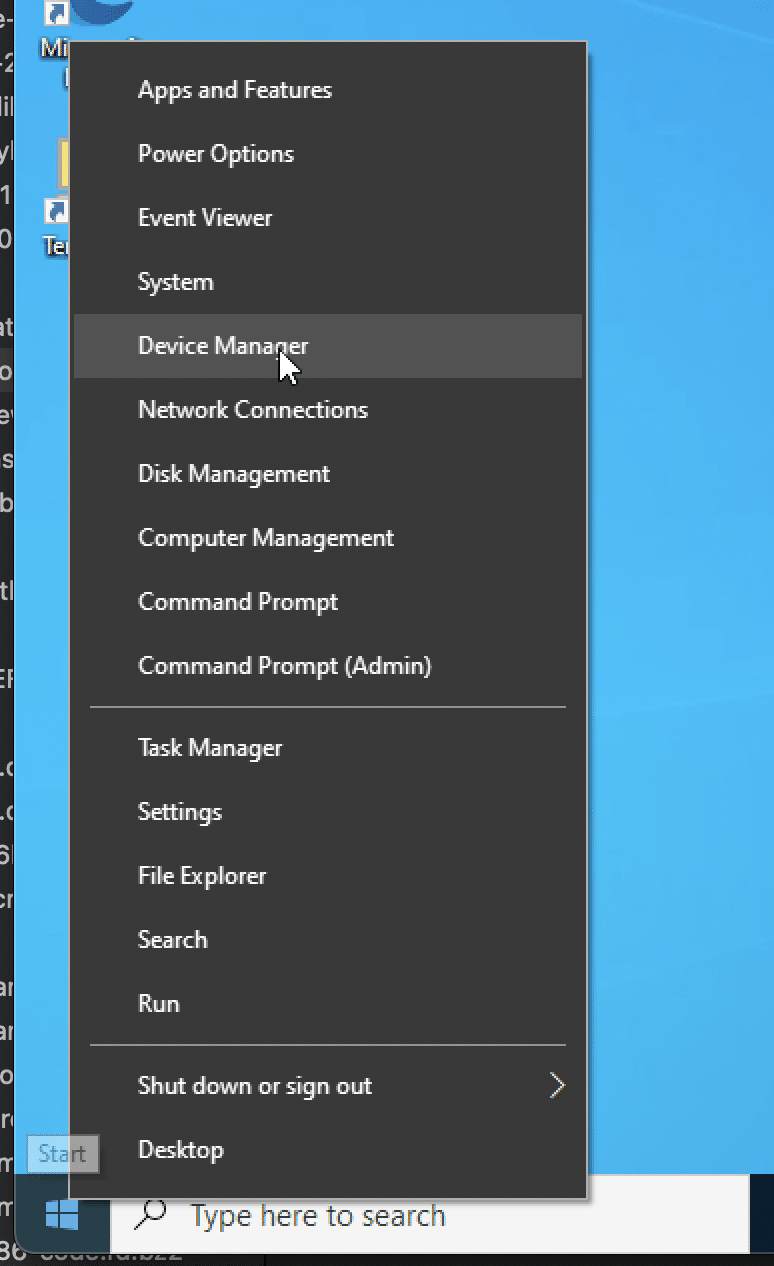This screenshot has width=774, height=1266.
Task: Select the System menu entry
Action: [328, 282]
